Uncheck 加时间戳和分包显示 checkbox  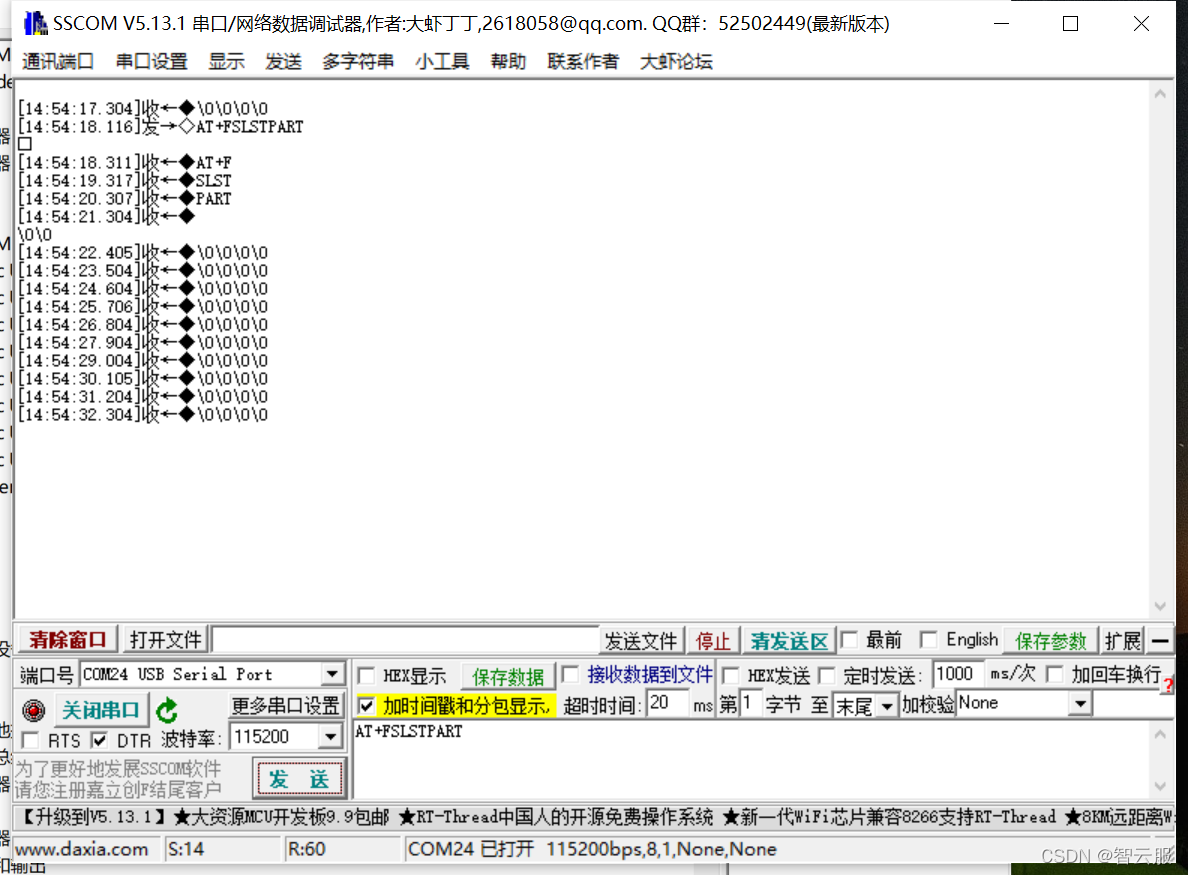(366, 706)
